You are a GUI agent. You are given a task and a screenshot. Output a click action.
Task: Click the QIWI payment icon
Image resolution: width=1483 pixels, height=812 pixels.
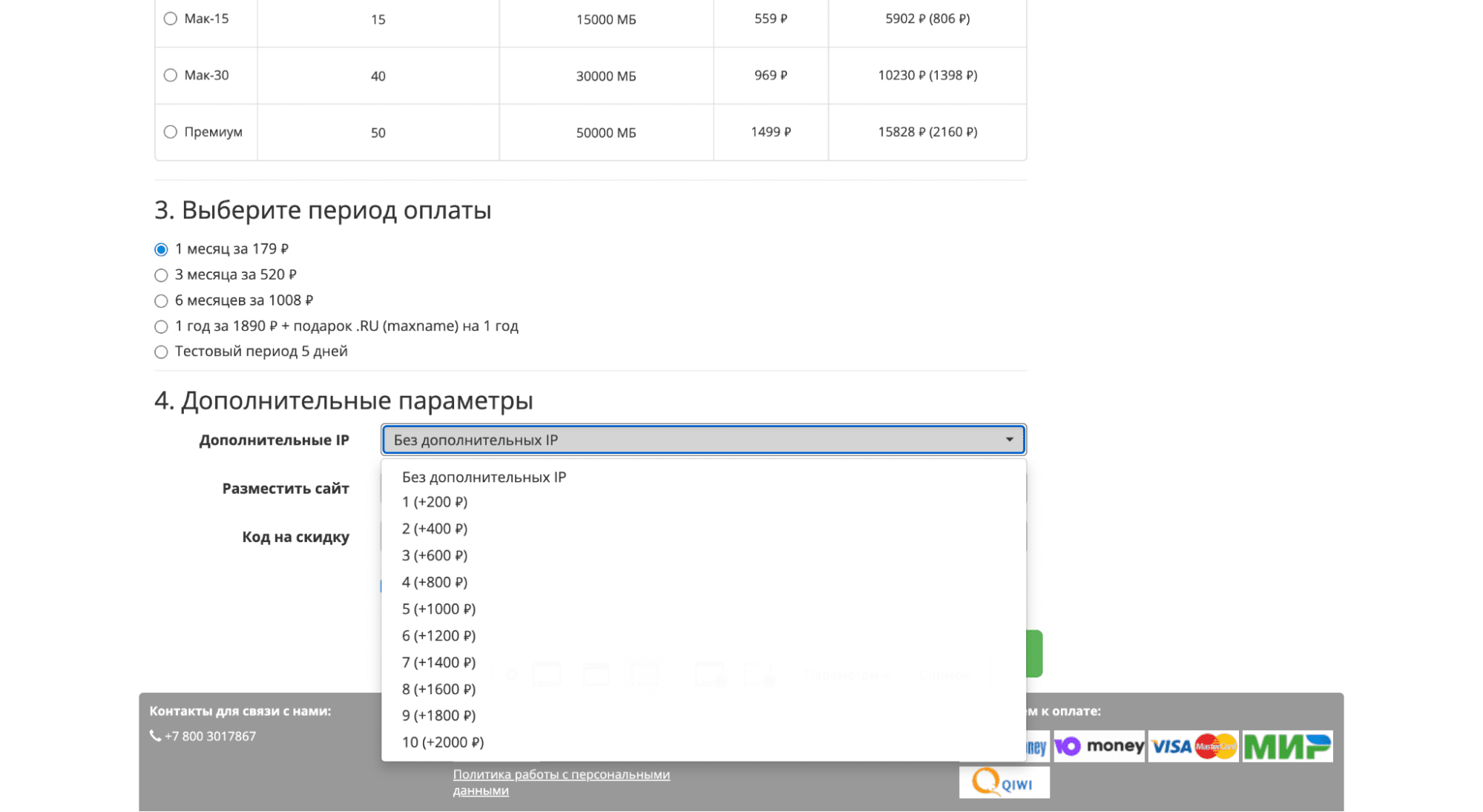pyautogui.click(x=1003, y=783)
